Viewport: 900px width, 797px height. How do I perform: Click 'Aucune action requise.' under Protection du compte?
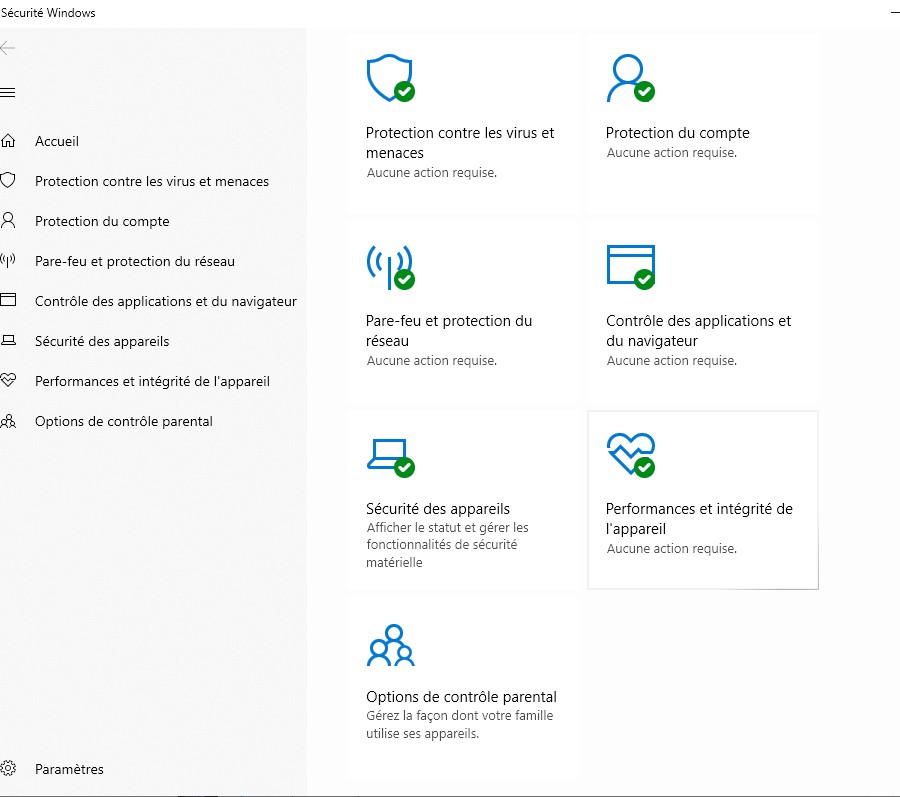click(x=672, y=153)
